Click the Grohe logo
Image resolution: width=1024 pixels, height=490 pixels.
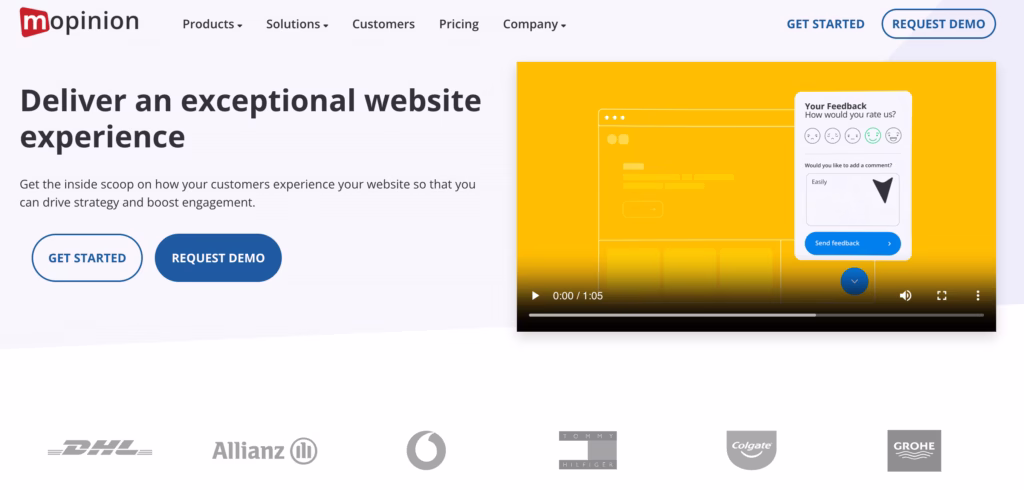914,450
